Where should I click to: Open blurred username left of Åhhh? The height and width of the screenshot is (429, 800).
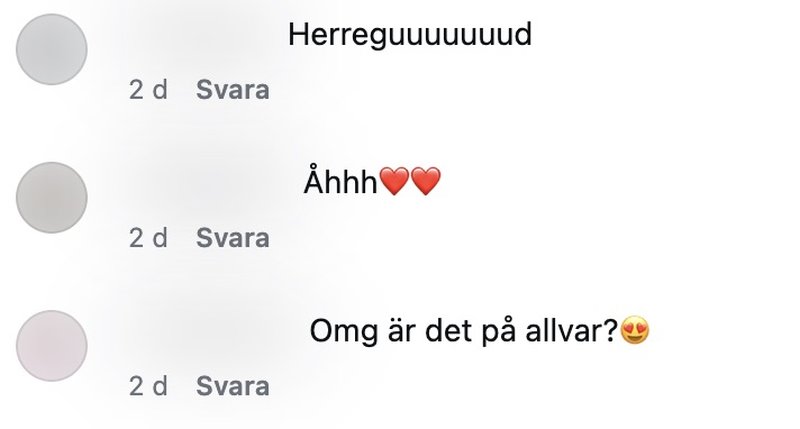pyautogui.click(x=212, y=182)
